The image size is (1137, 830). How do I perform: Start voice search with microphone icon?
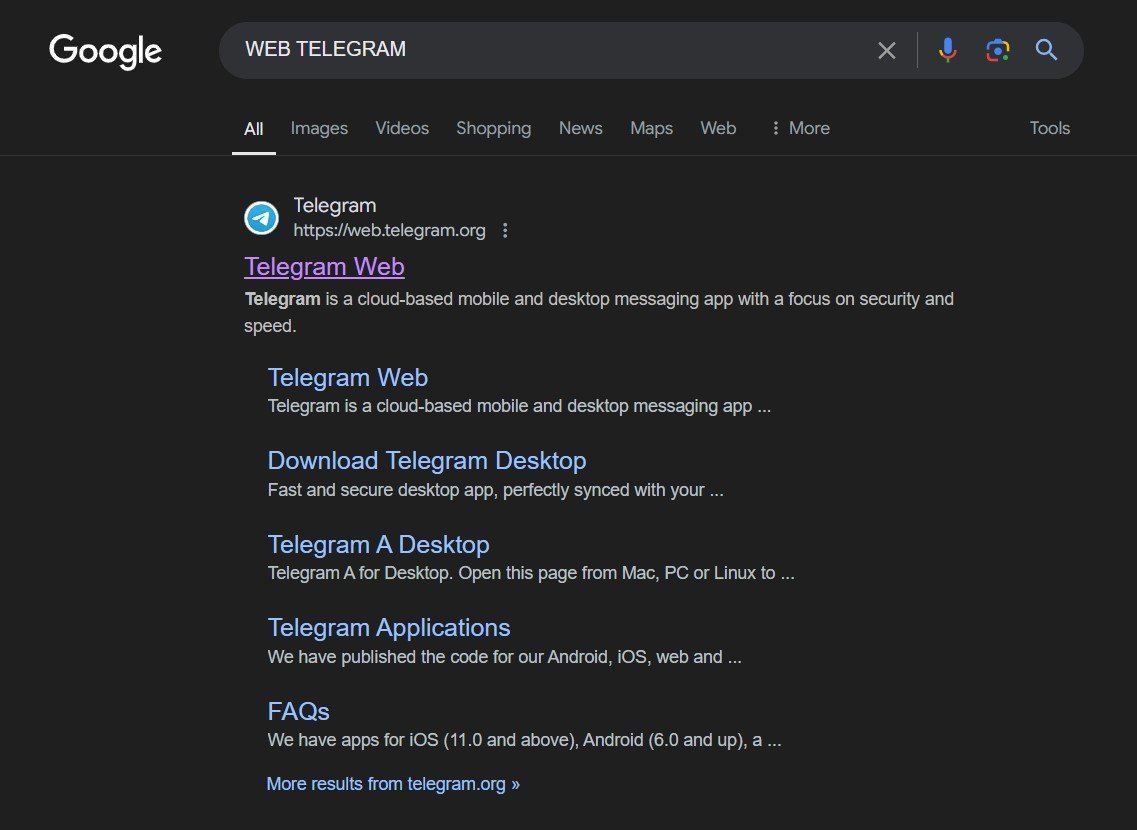point(947,50)
